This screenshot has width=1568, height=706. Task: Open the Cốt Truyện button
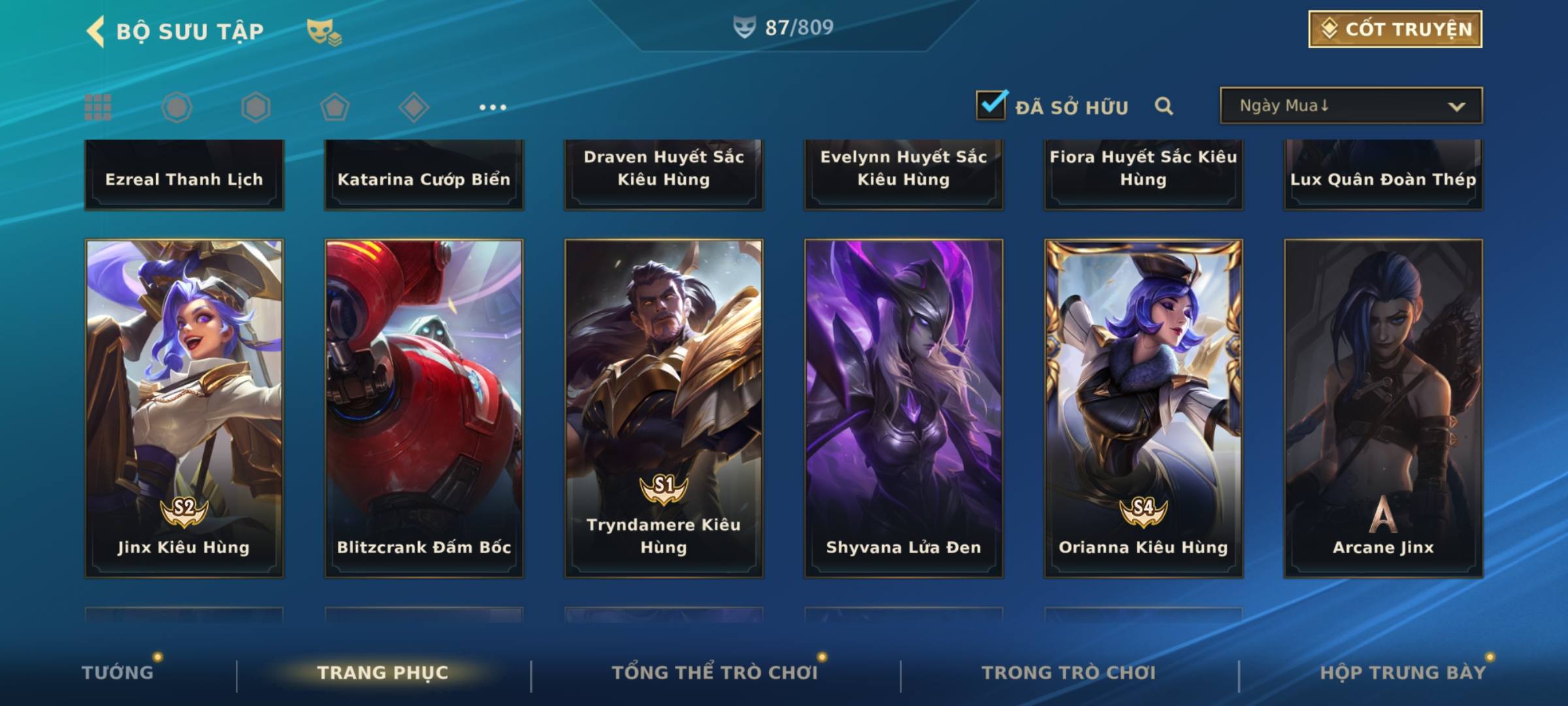(1395, 29)
